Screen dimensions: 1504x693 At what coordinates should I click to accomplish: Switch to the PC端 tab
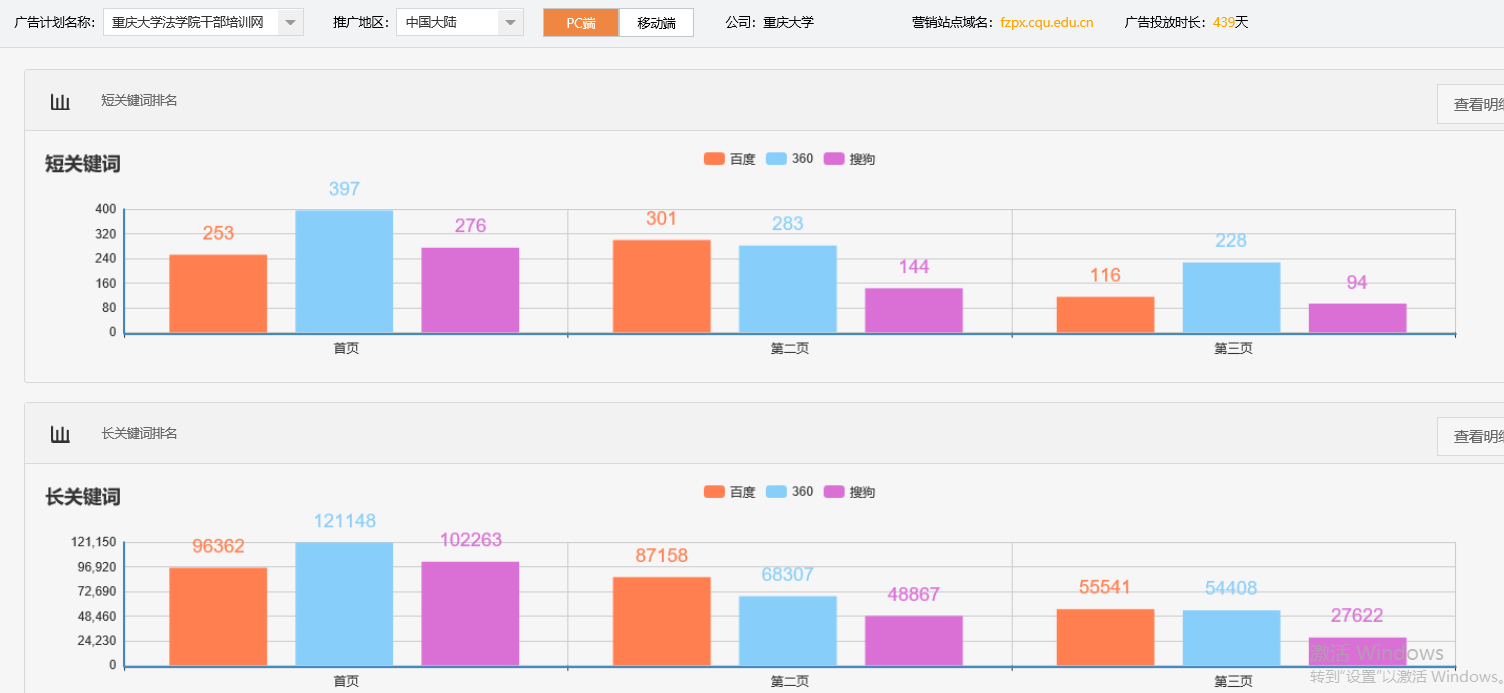581,23
